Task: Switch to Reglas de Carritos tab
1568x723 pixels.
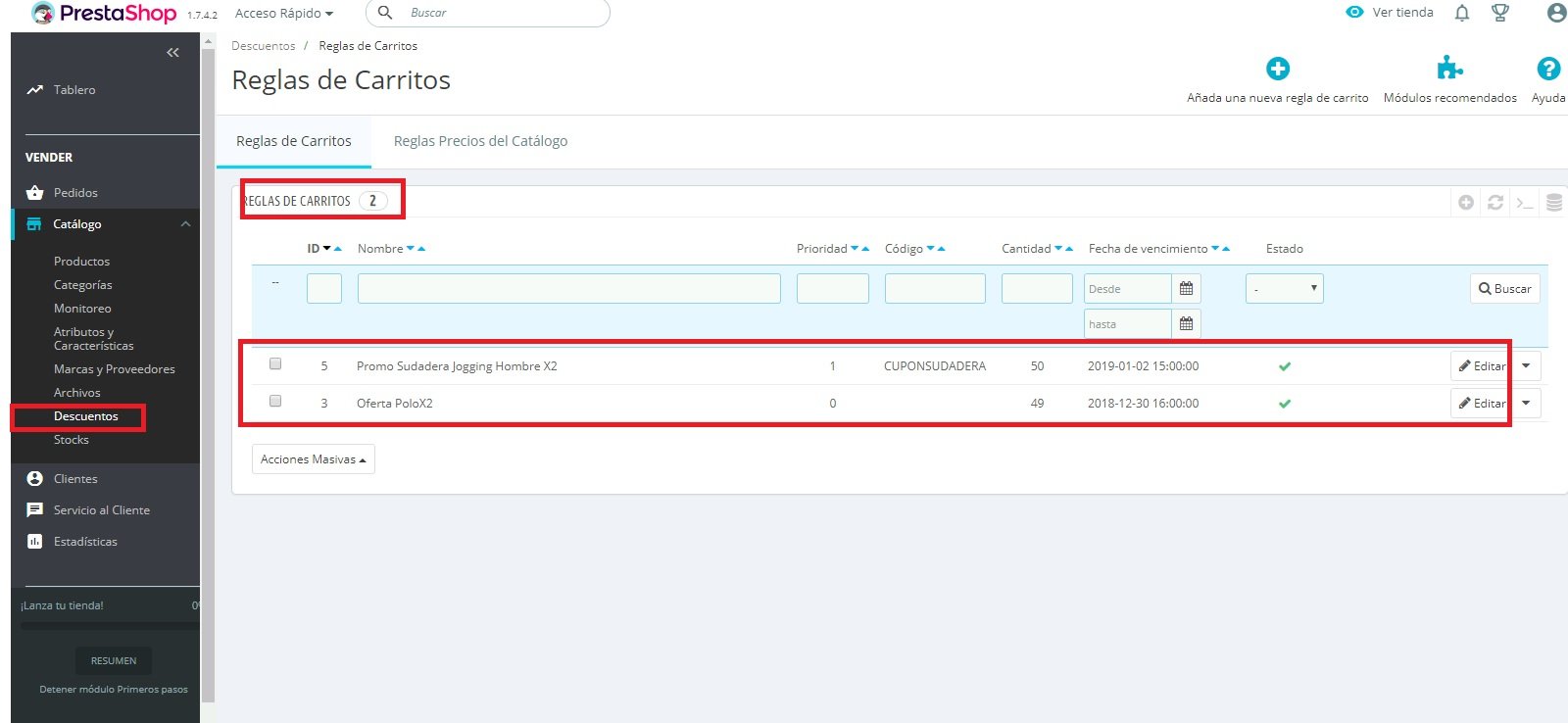Action: 294,141
